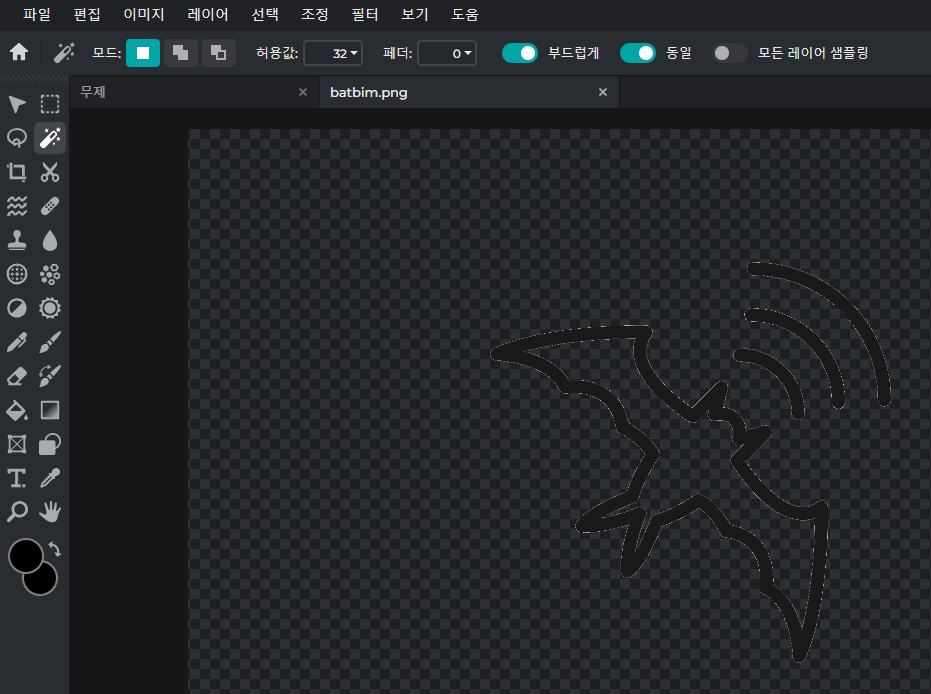931x694 pixels.
Task: Open the 편집 menu
Action: (87, 14)
